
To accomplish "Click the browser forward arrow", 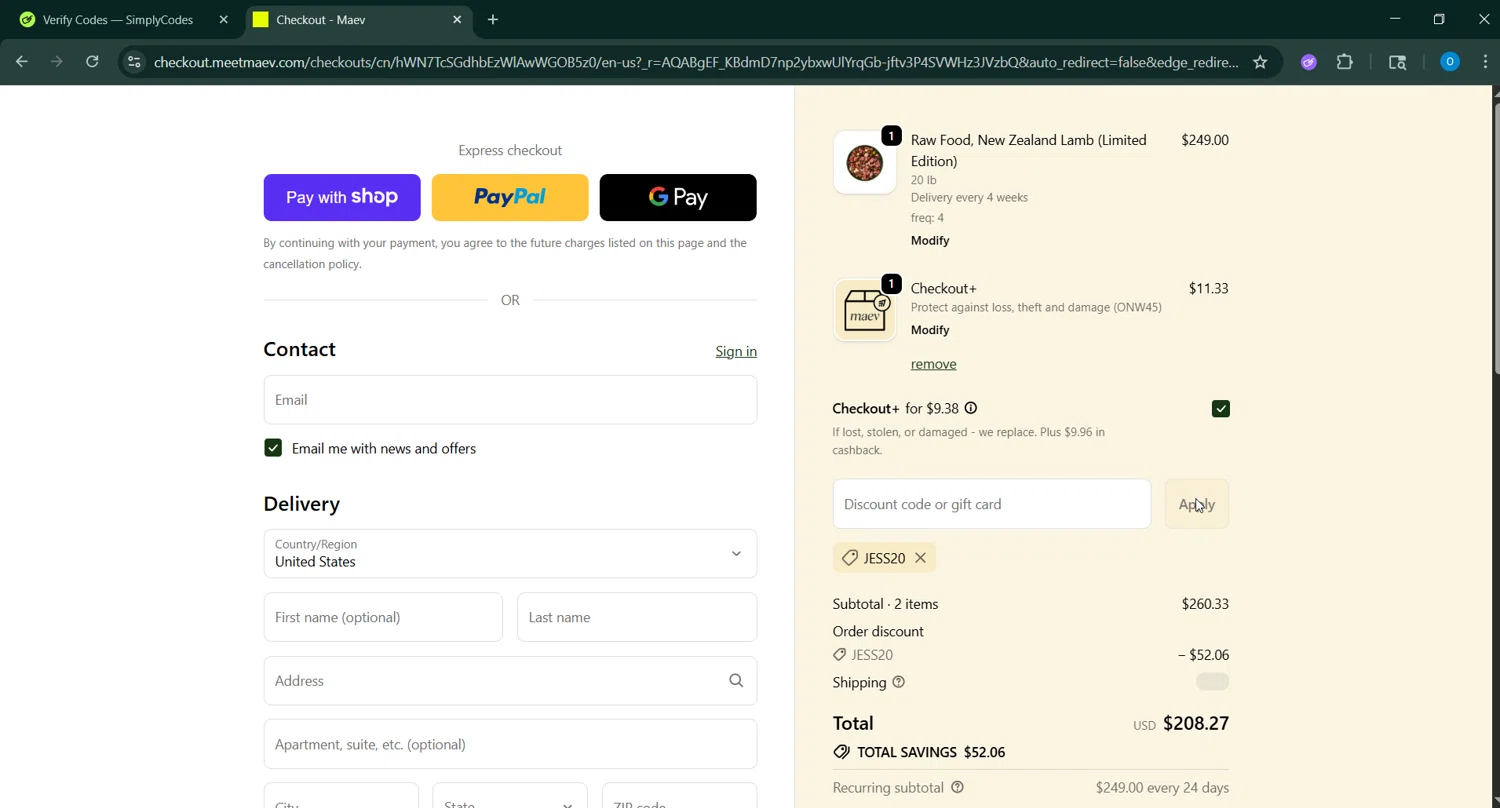I will click(57, 62).
